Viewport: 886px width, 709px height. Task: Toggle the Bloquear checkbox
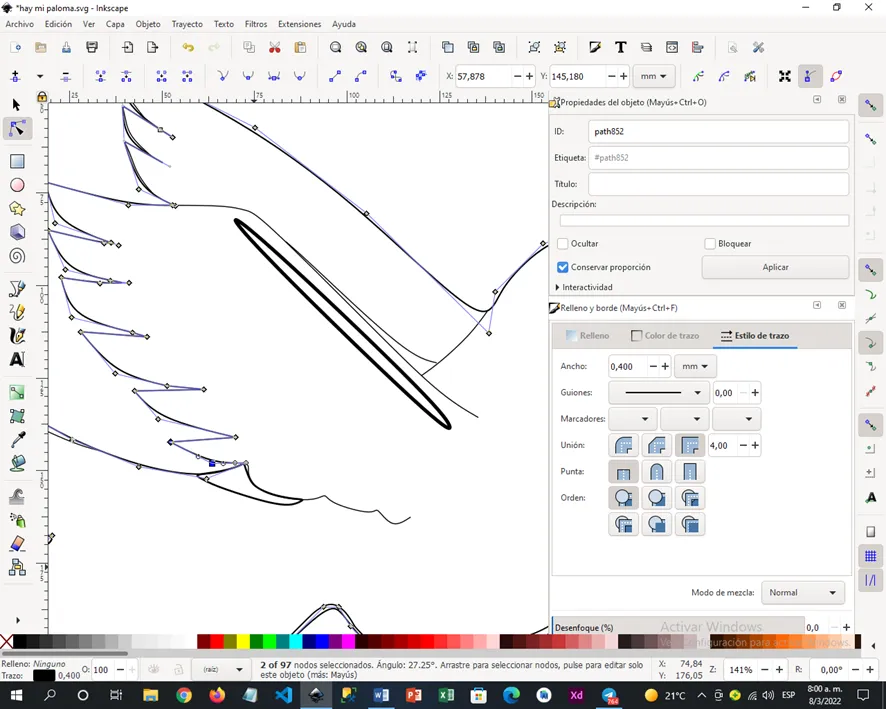tap(710, 243)
